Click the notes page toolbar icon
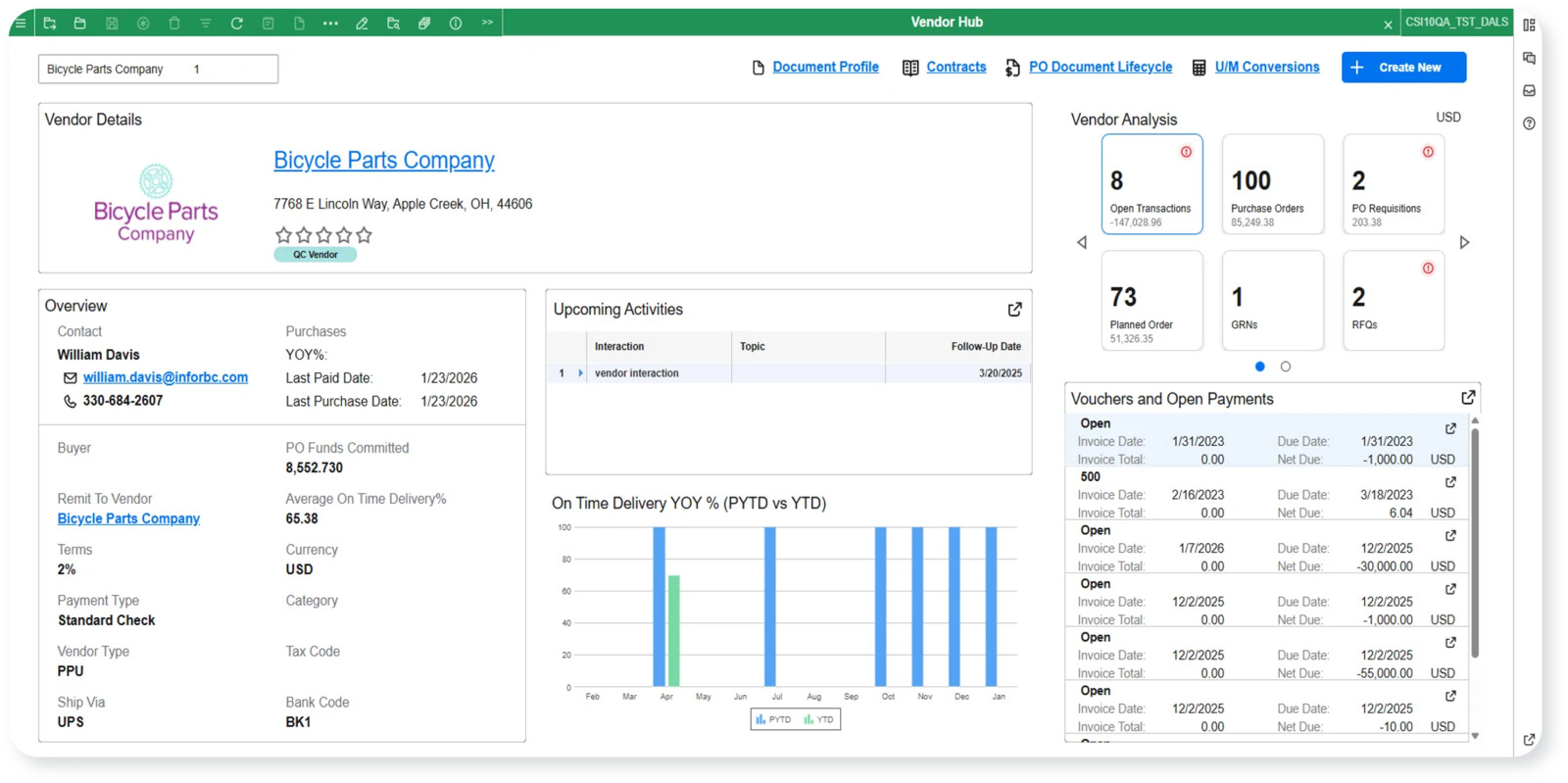 tap(268, 23)
